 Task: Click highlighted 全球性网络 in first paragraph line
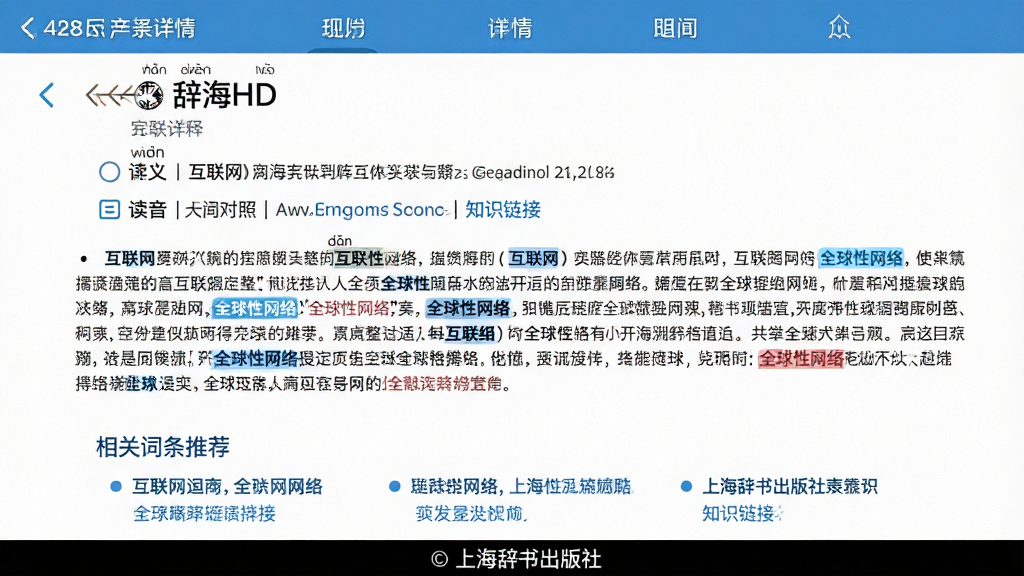point(861,258)
